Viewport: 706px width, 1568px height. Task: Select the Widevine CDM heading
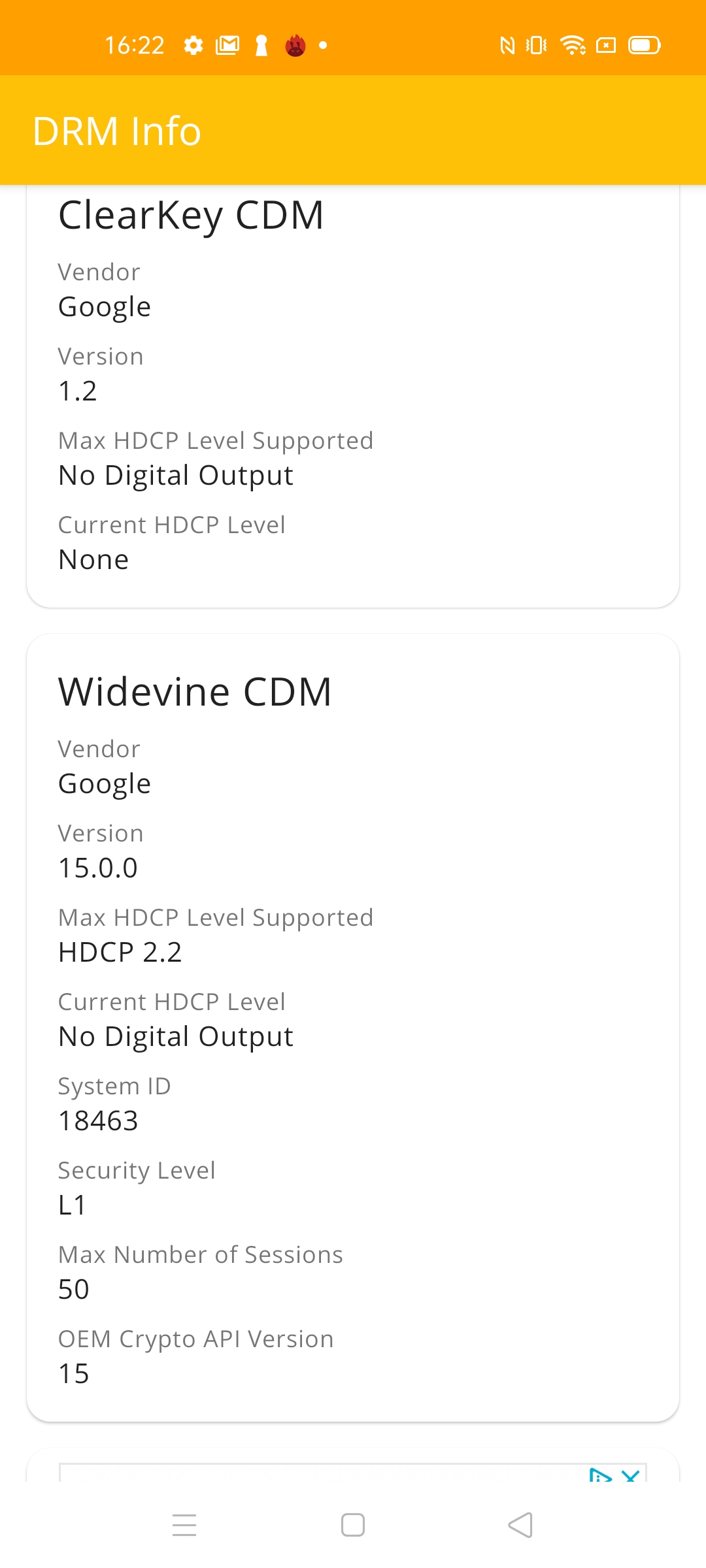195,691
